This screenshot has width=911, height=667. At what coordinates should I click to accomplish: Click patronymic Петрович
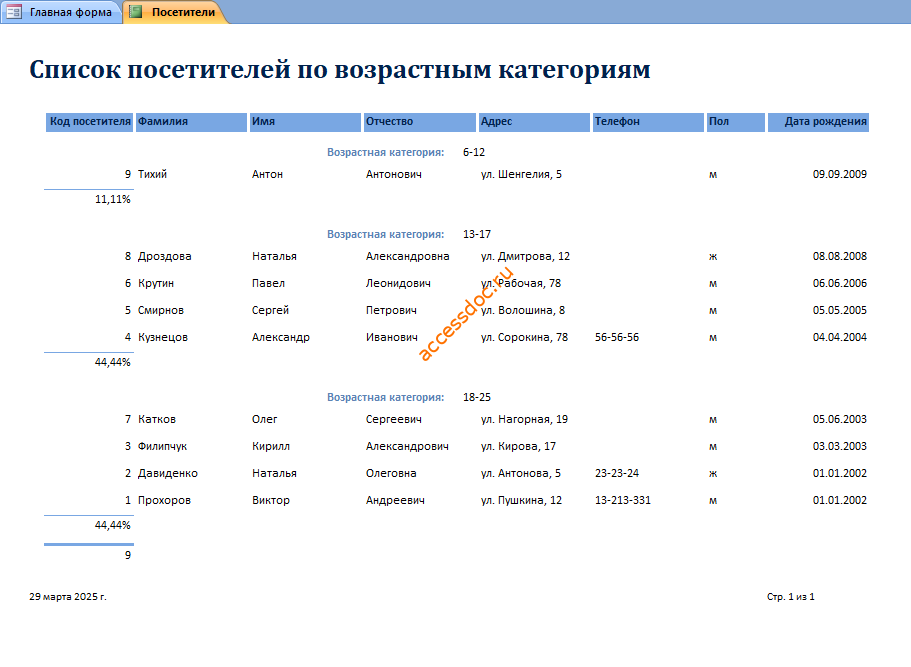391,310
